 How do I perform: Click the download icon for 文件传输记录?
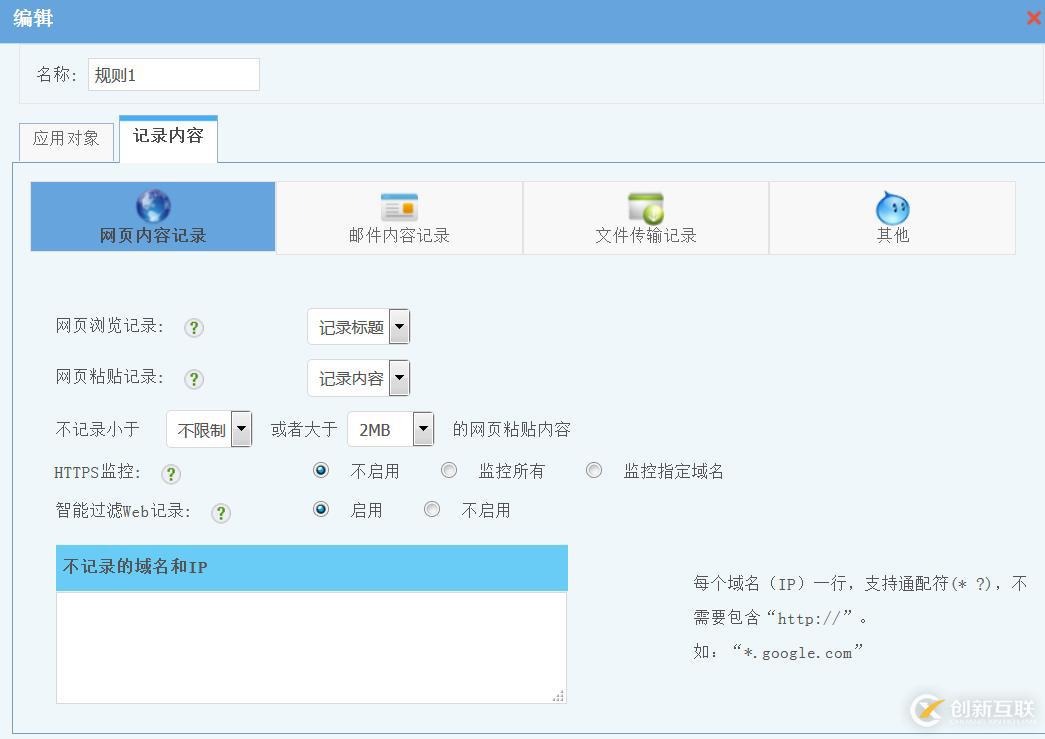click(x=646, y=208)
